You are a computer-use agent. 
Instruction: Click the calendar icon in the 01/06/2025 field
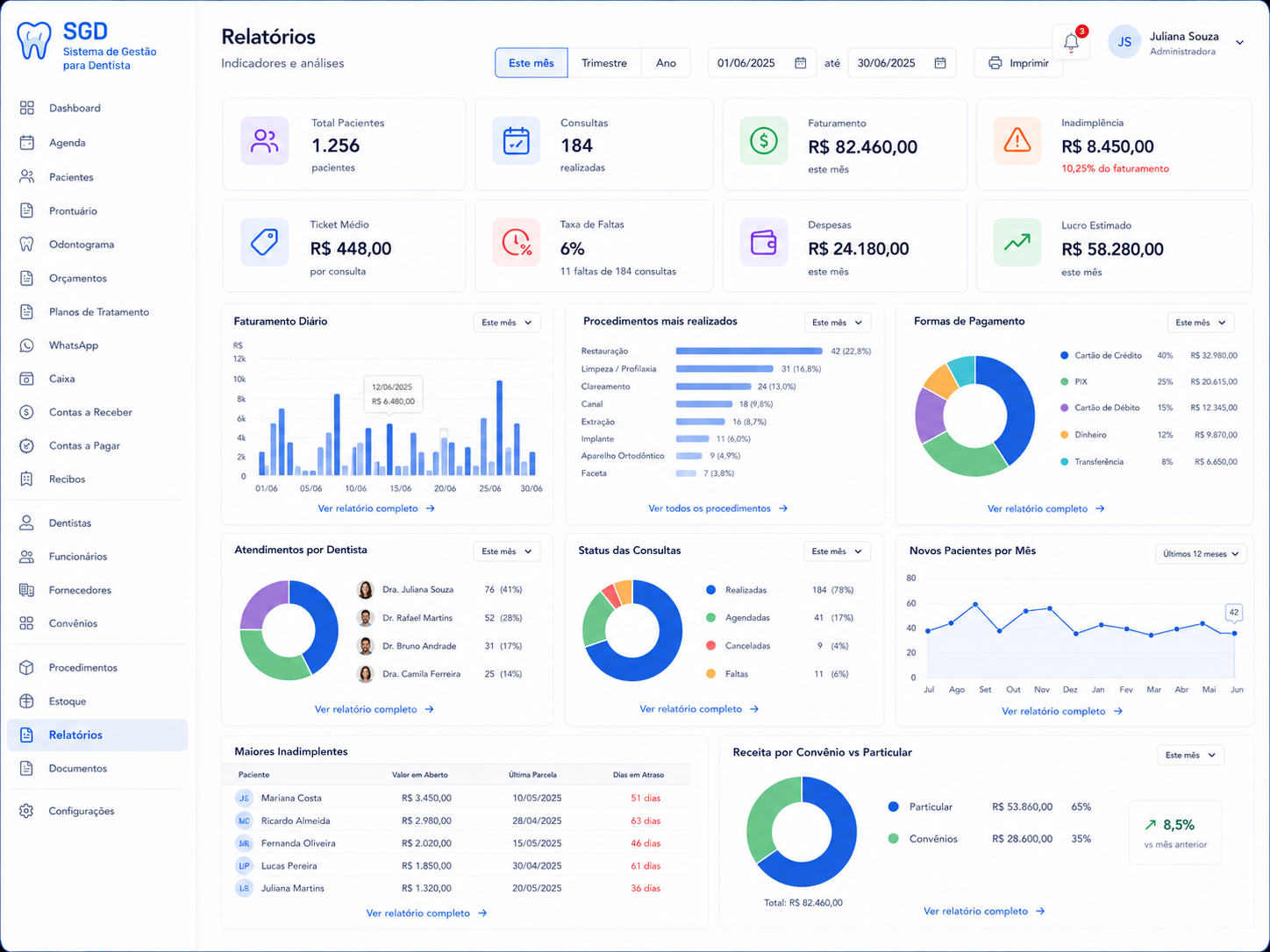801,63
